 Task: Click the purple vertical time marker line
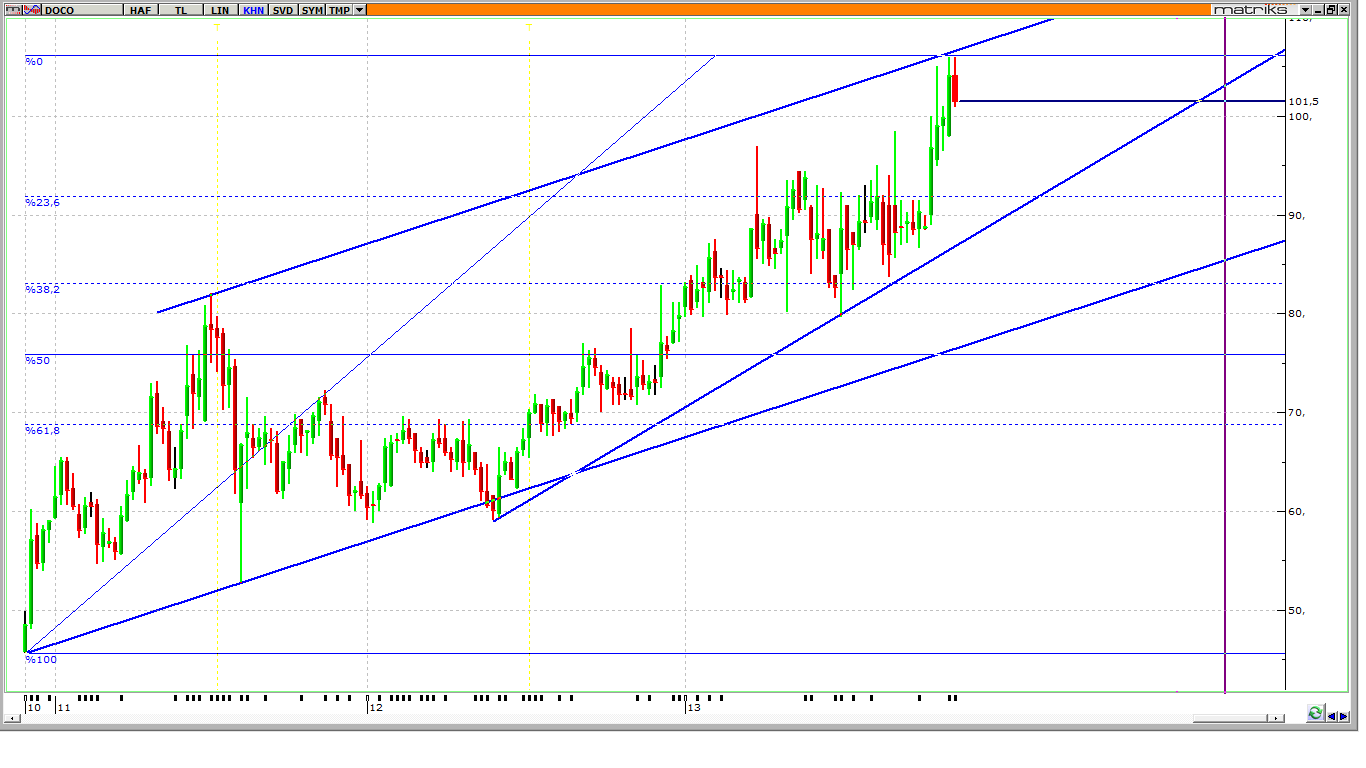click(1225, 400)
